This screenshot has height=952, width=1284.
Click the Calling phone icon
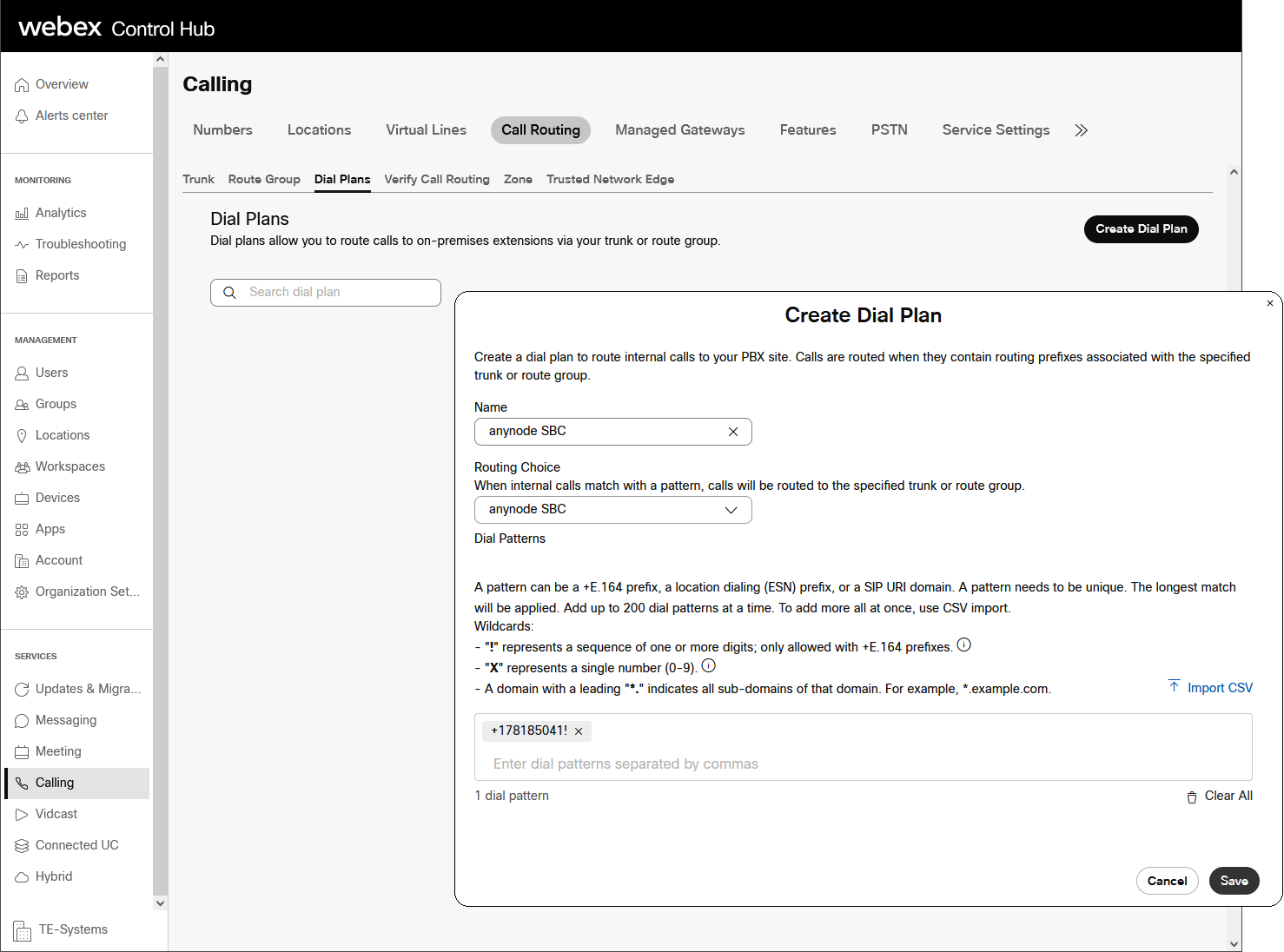point(22,783)
